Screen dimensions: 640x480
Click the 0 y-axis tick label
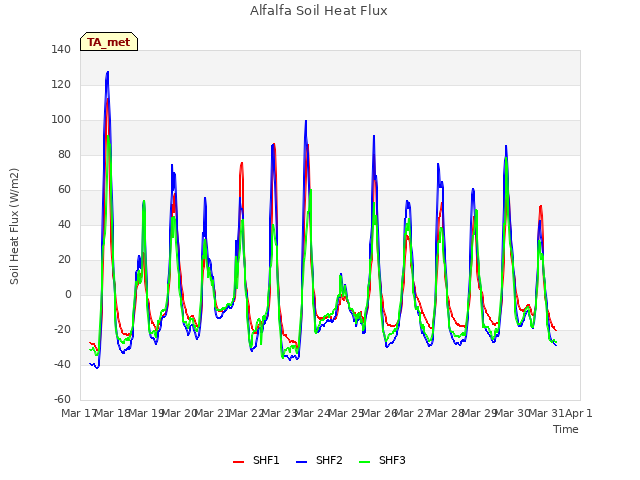68,295
